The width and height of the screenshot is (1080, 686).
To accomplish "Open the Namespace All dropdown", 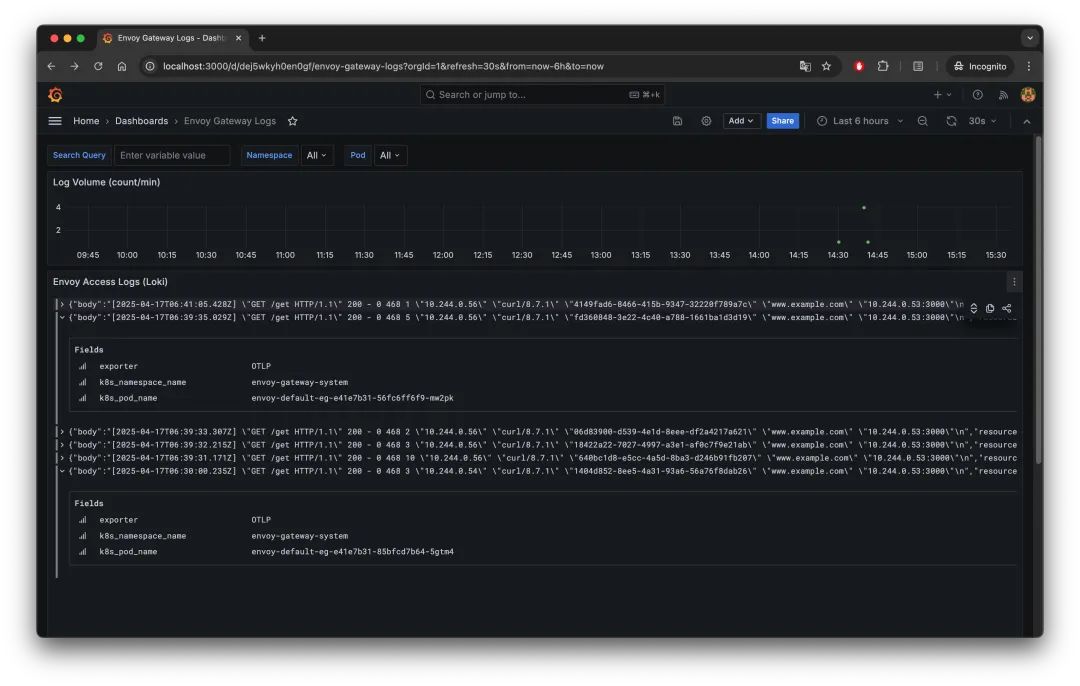I will [317, 156].
